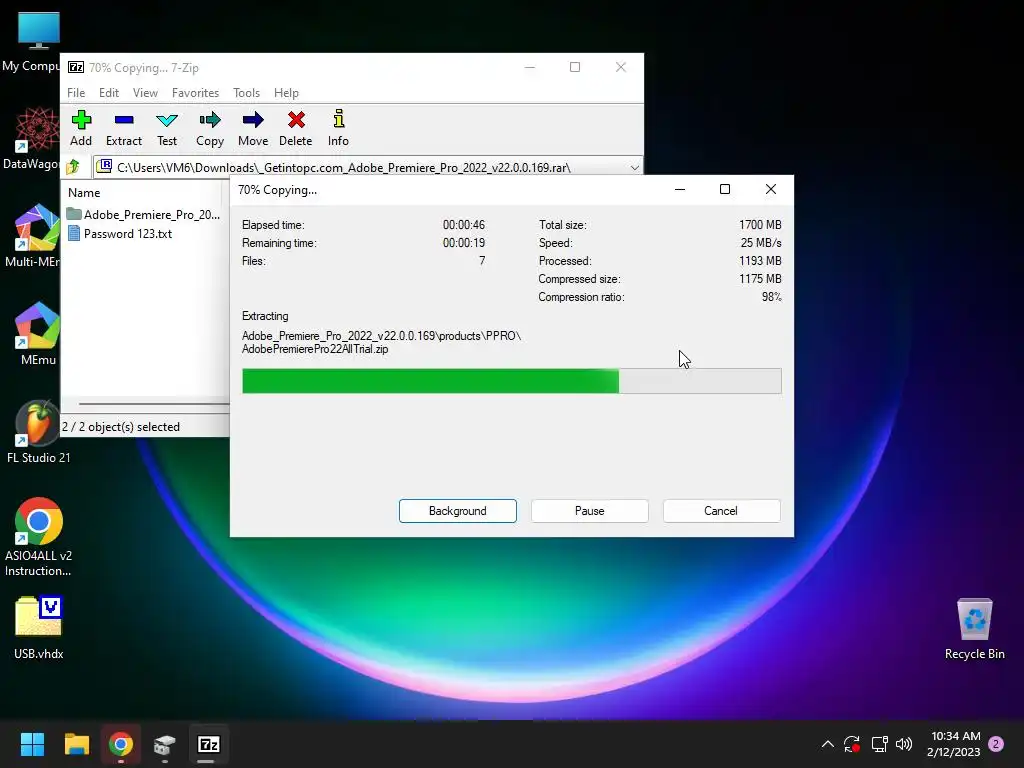Click the Add toolbar icon in 7-Zip

click(x=81, y=128)
